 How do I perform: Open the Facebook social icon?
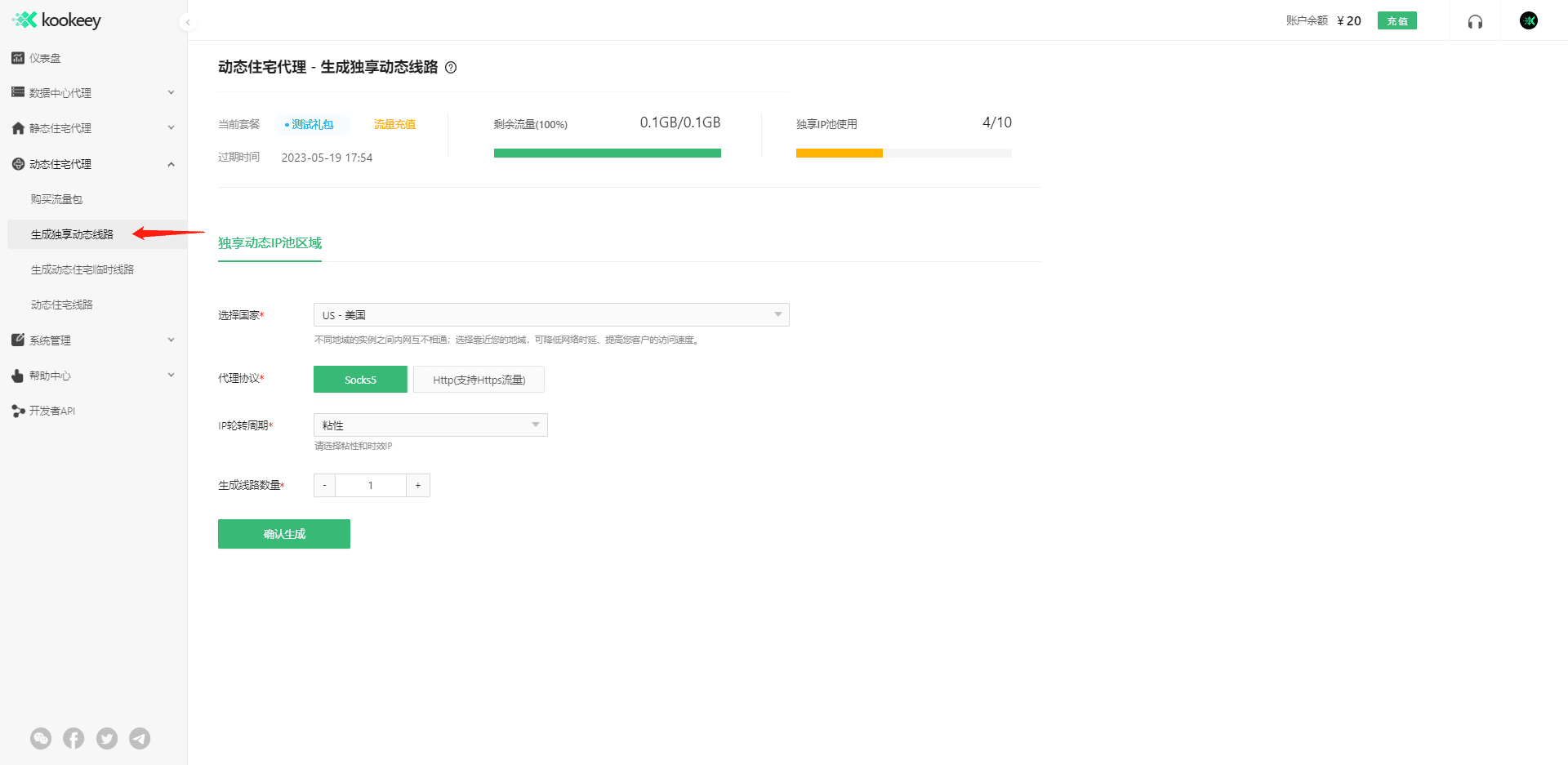pos(73,738)
